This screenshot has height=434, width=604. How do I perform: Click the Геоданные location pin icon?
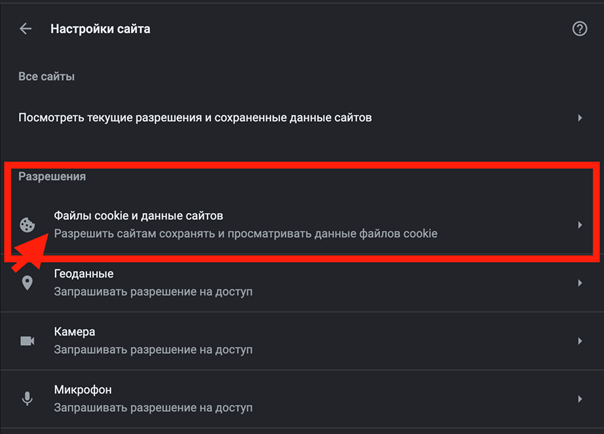pos(27,283)
